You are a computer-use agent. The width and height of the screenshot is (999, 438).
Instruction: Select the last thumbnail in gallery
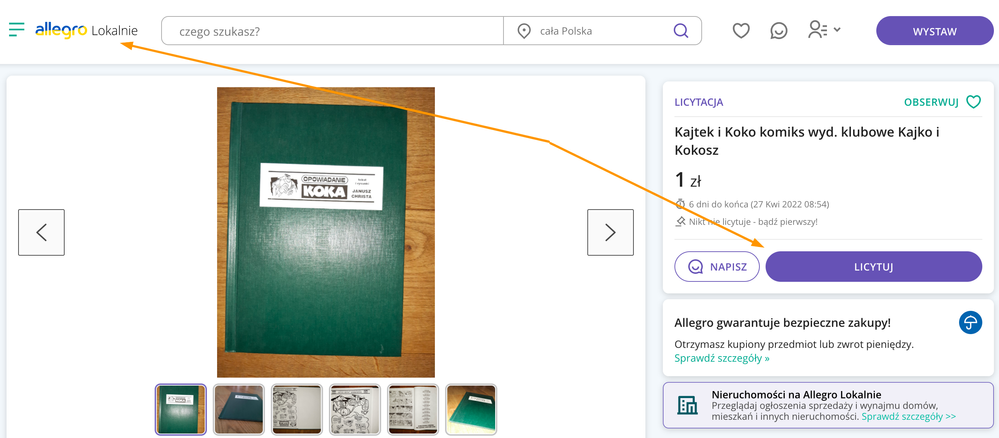pyautogui.click(x=471, y=409)
